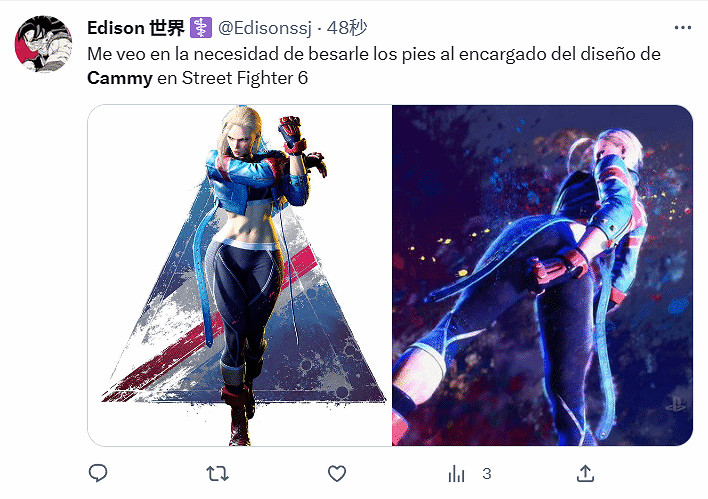Click the bold Cammy keyword in tweet
This screenshot has height=499, width=708.
tap(120, 79)
